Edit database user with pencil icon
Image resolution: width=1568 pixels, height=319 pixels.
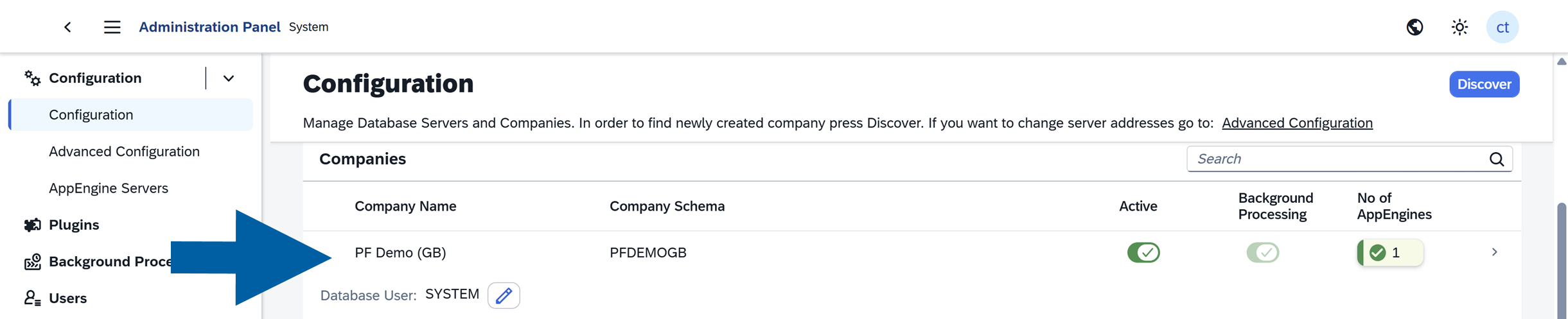[x=504, y=295]
